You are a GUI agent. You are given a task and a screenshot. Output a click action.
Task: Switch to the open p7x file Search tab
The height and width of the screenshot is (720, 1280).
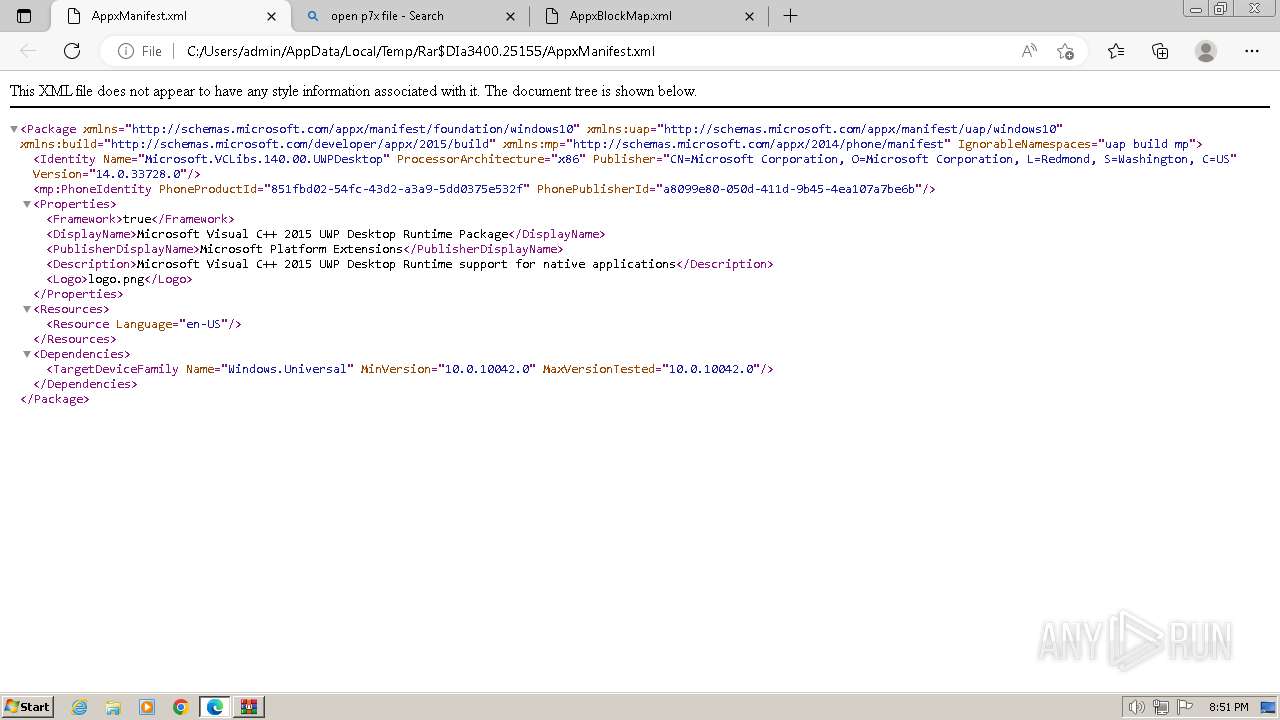[x=410, y=16]
